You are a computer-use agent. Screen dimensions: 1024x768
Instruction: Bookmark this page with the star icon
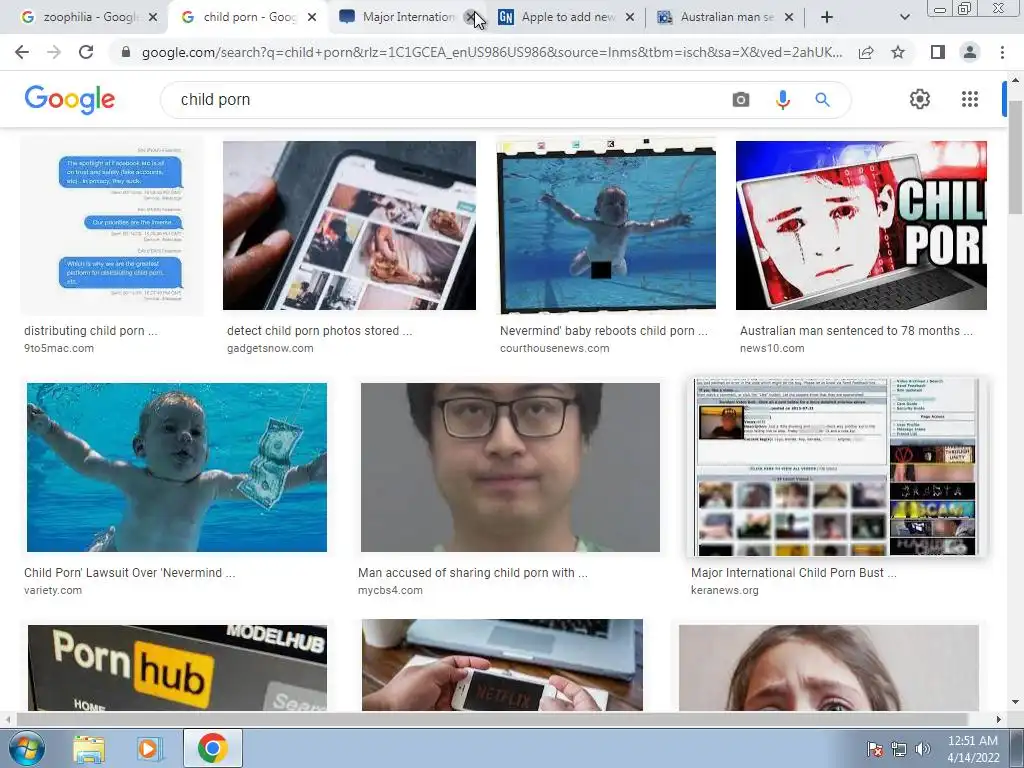point(898,52)
